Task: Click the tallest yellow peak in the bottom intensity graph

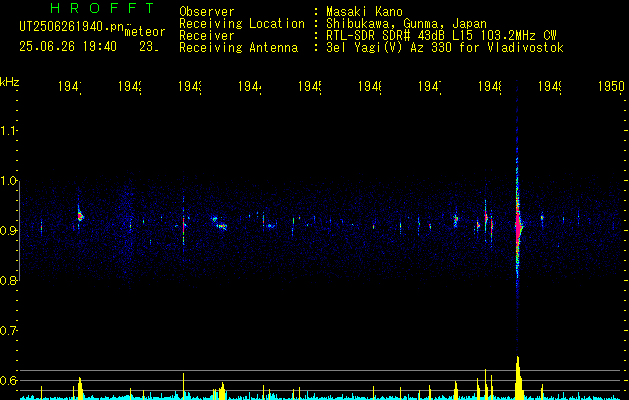Action: pos(518,377)
